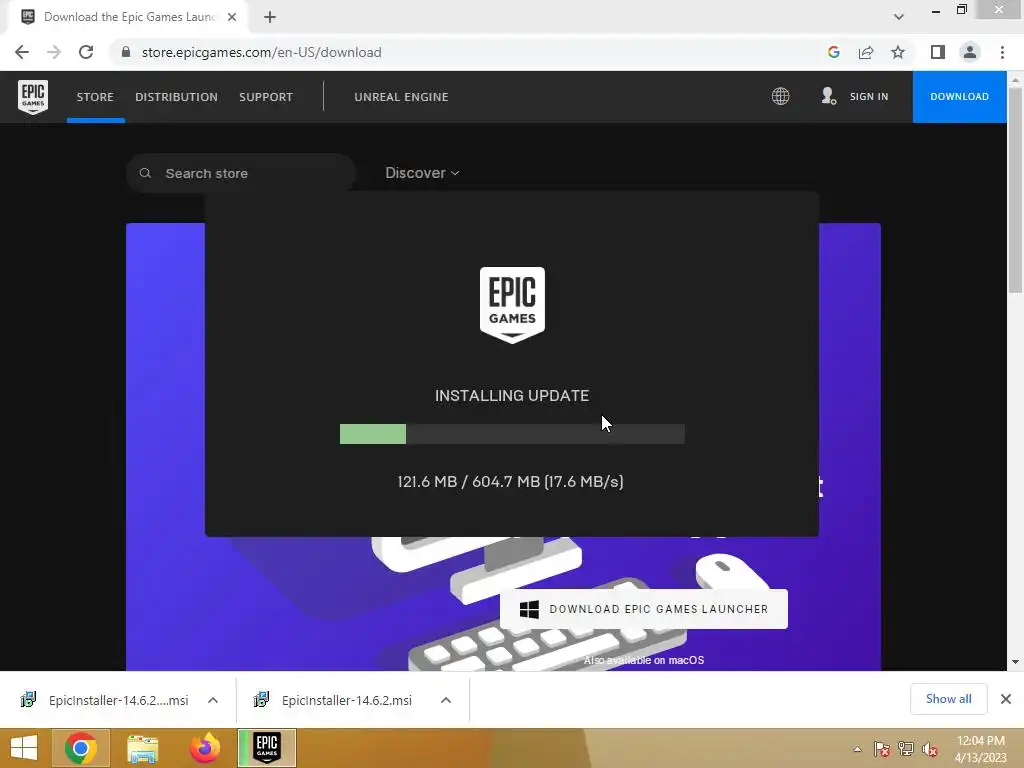Show hidden system tray icons
This screenshot has width=1024, height=768.
857,750
